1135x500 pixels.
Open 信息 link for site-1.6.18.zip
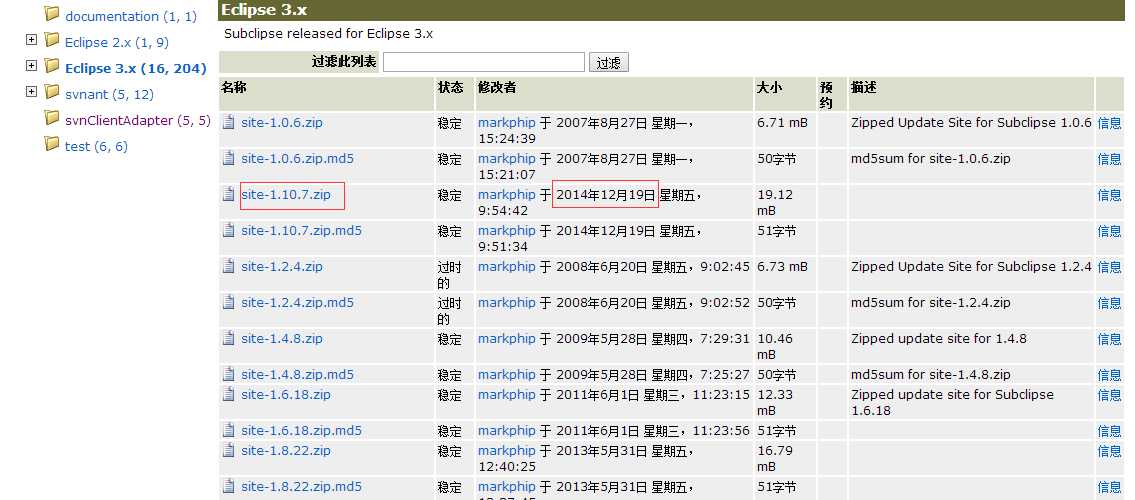(x=1109, y=396)
